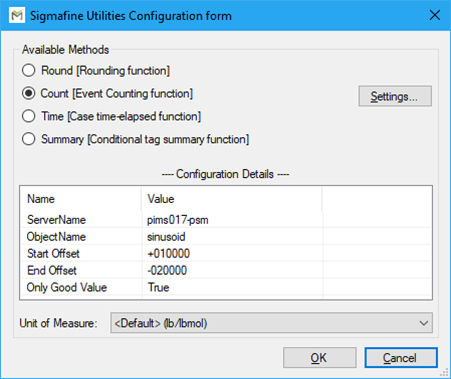Image resolution: width=451 pixels, height=379 pixels.
Task: Select the ObjectName row
Action: point(226,237)
